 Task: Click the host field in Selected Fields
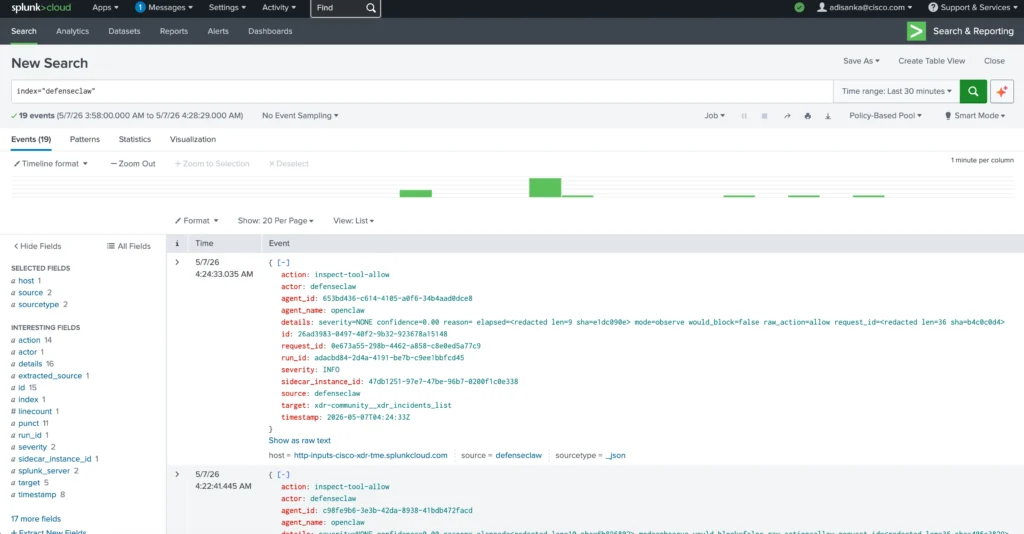pos(26,281)
